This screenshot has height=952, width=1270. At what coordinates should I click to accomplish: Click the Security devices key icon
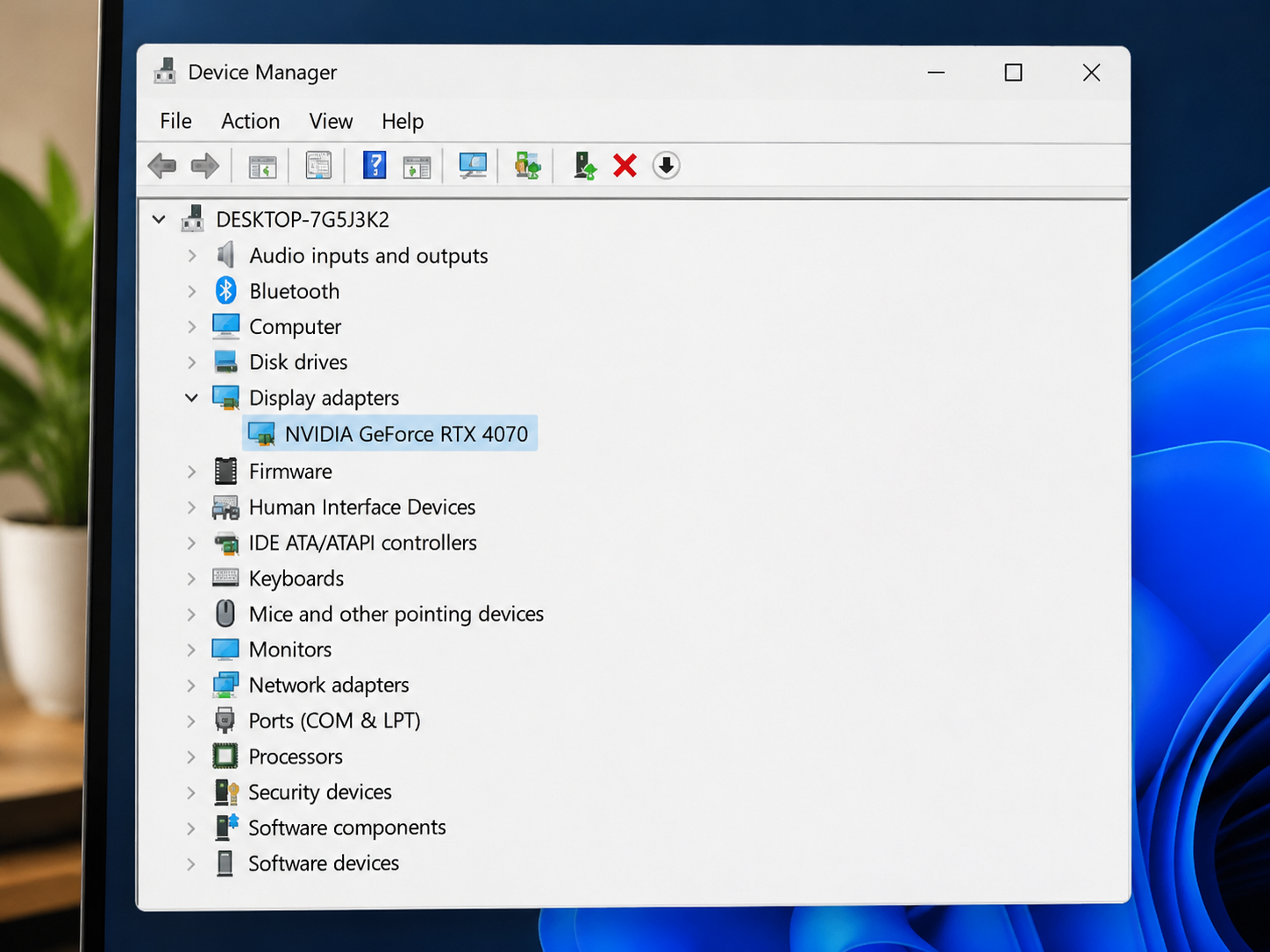tap(226, 792)
